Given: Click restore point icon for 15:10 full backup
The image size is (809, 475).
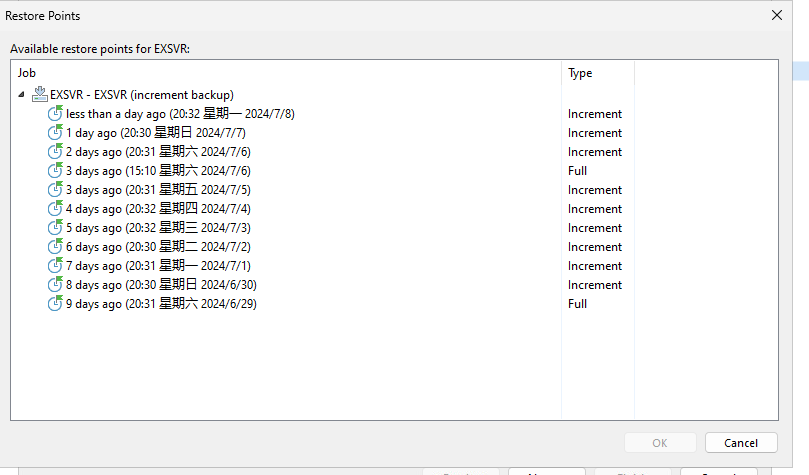Looking at the screenshot, I should [x=55, y=170].
